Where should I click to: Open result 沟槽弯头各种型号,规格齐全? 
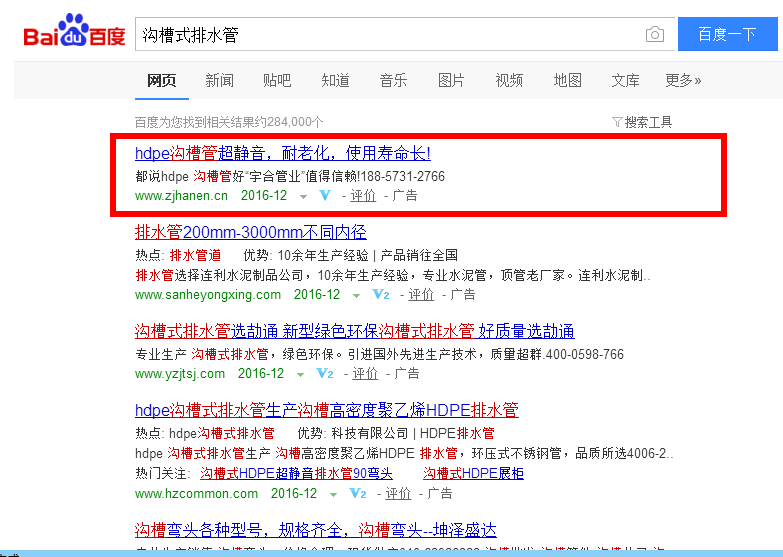tap(316, 530)
